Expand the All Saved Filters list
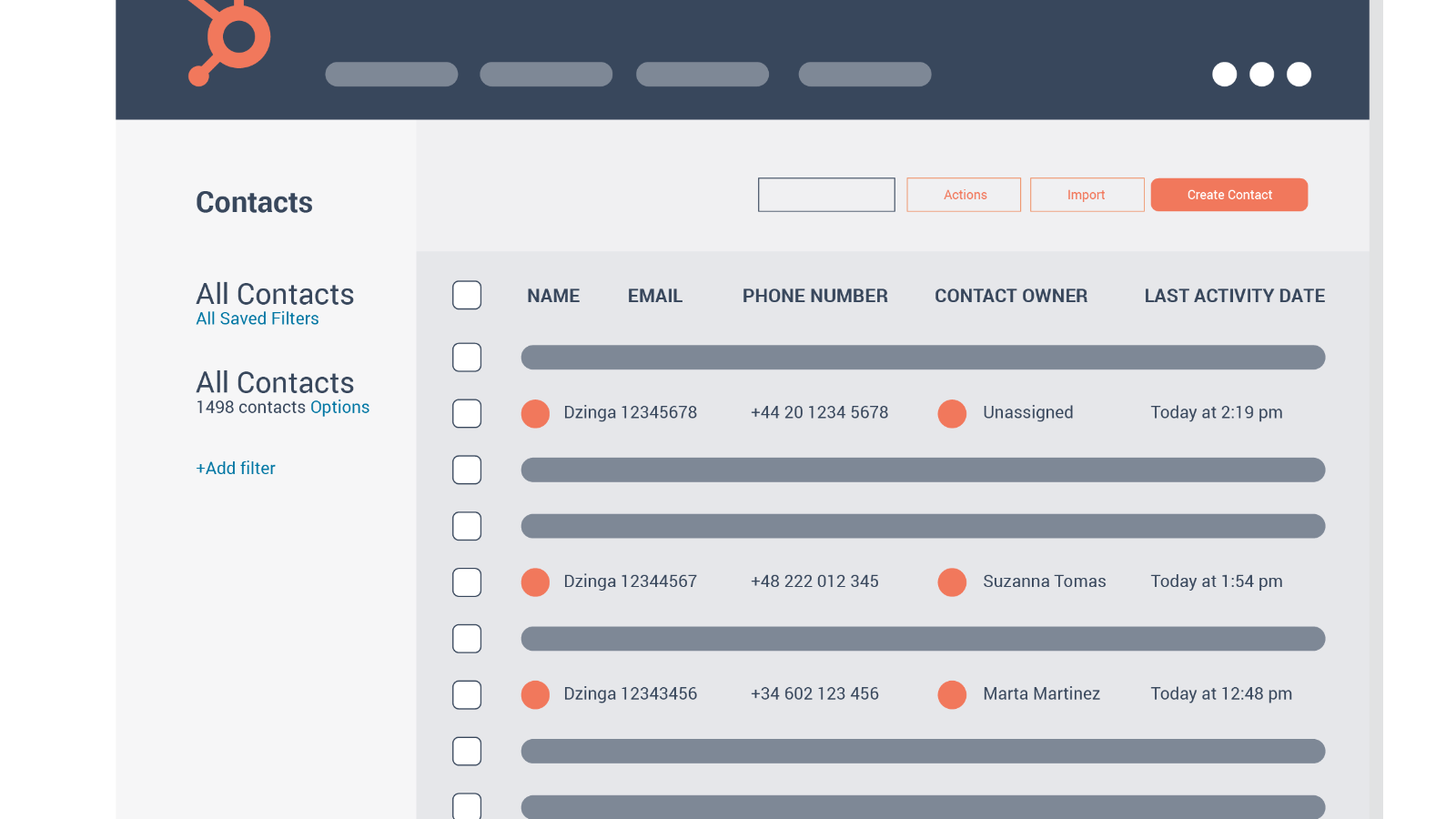The height and width of the screenshot is (819, 1456). tap(258, 318)
